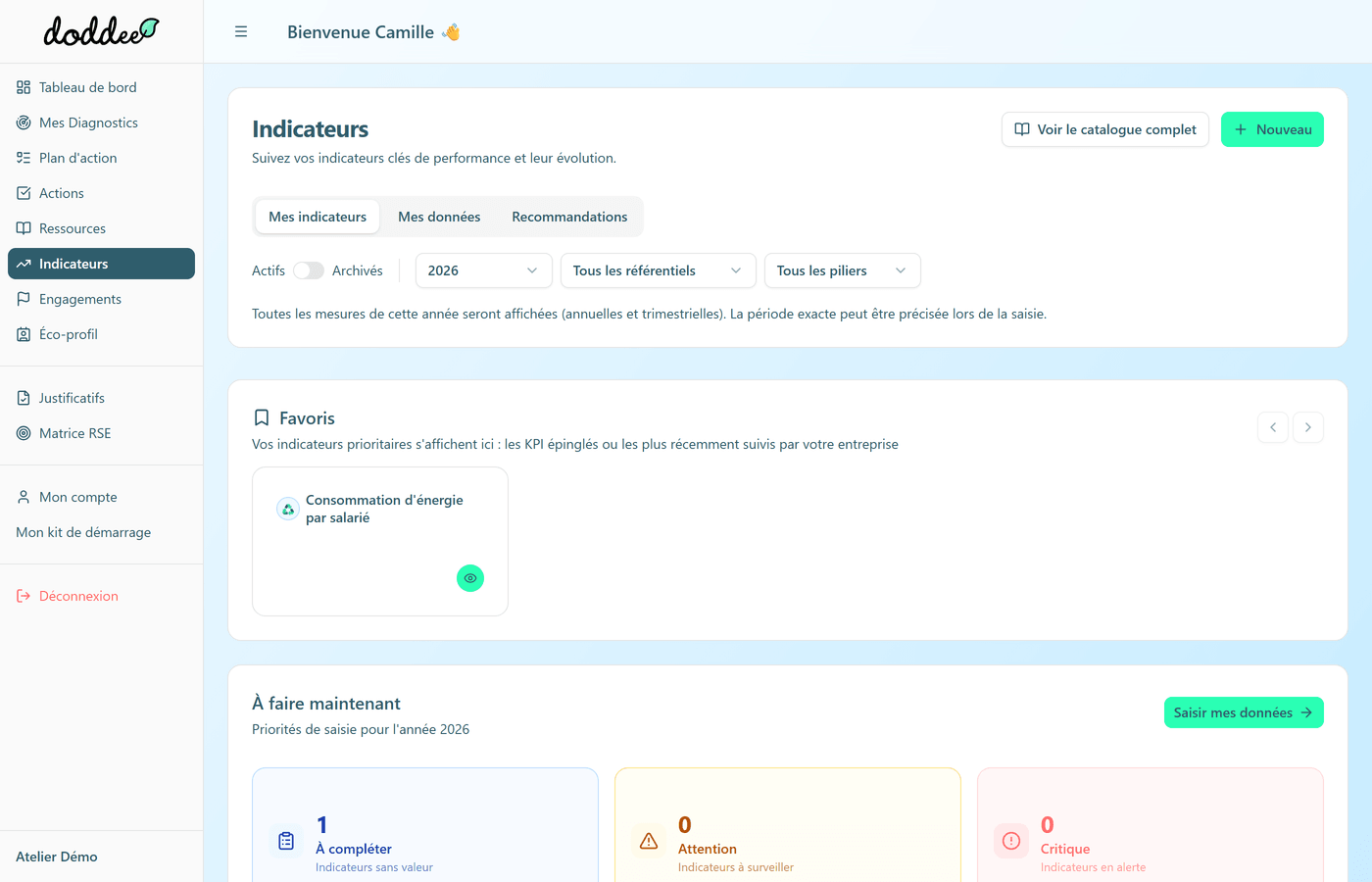The width and height of the screenshot is (1372, 882).
Task: Open the Consommation d'énergie par salarié card
Action: pos(380,541)
